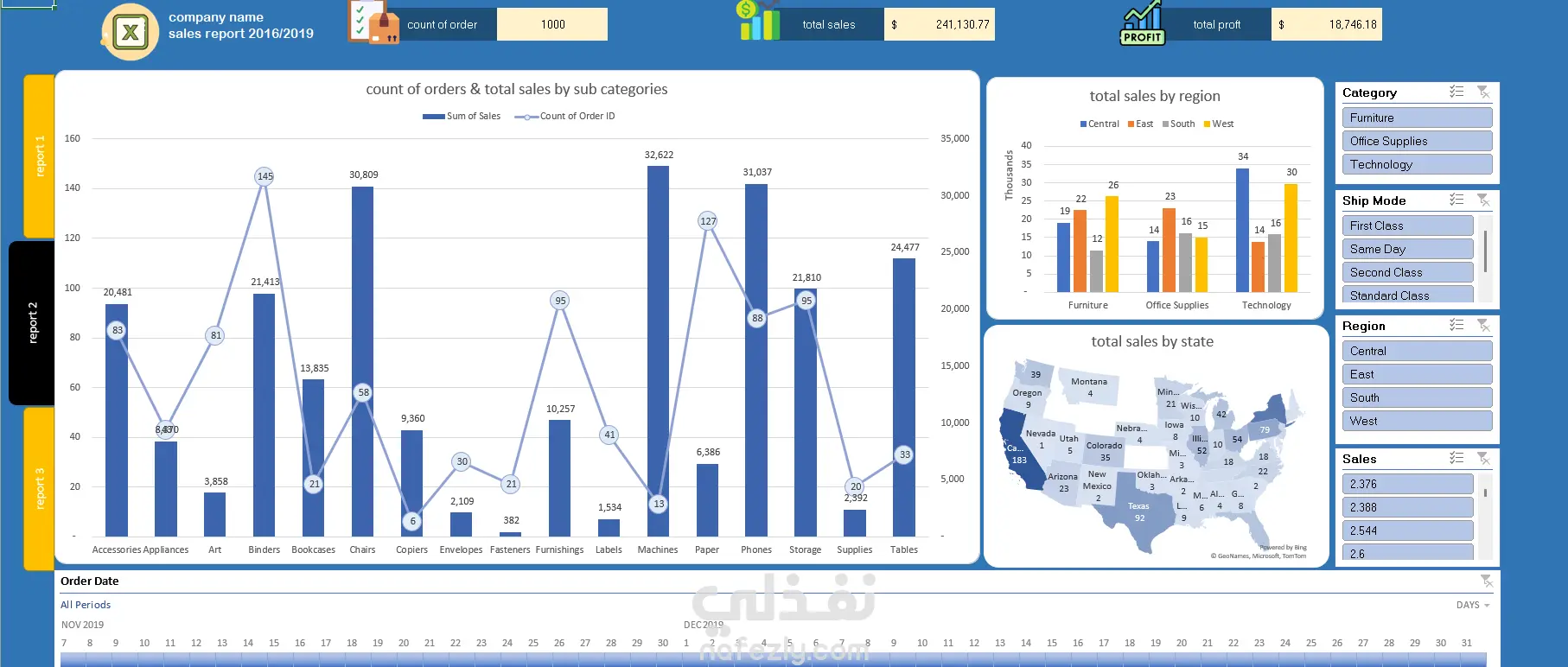Click the Technology West bar labeled 30
1568x667 pixels.
[1291, 238]
